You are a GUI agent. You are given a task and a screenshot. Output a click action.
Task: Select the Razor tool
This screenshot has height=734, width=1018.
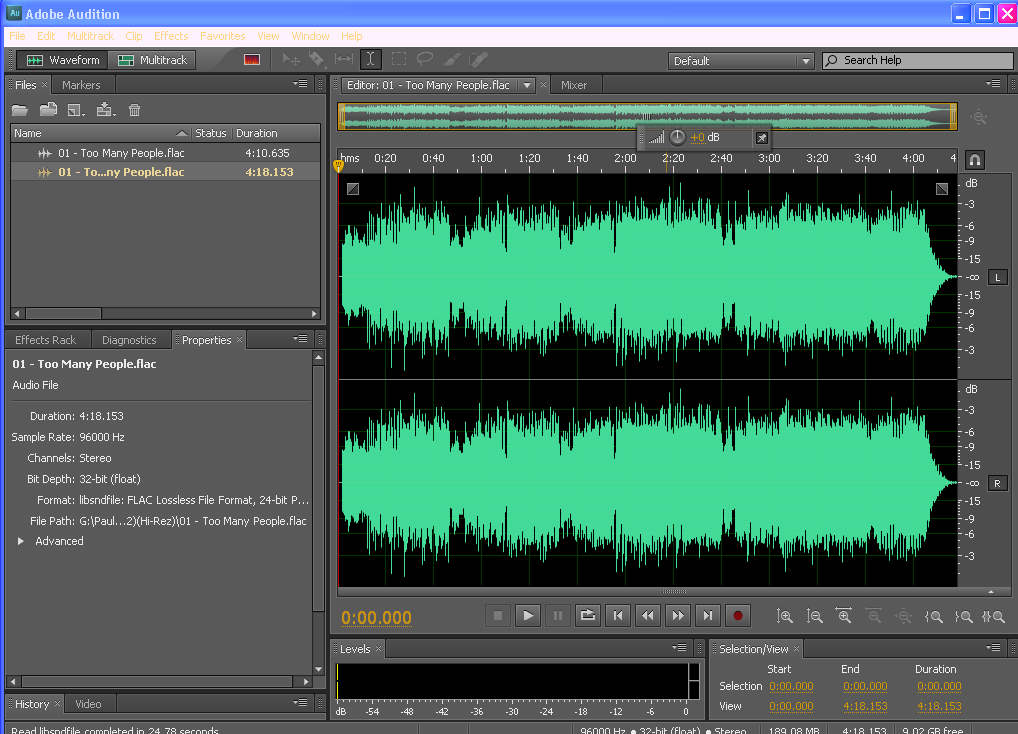click(316, 60)
